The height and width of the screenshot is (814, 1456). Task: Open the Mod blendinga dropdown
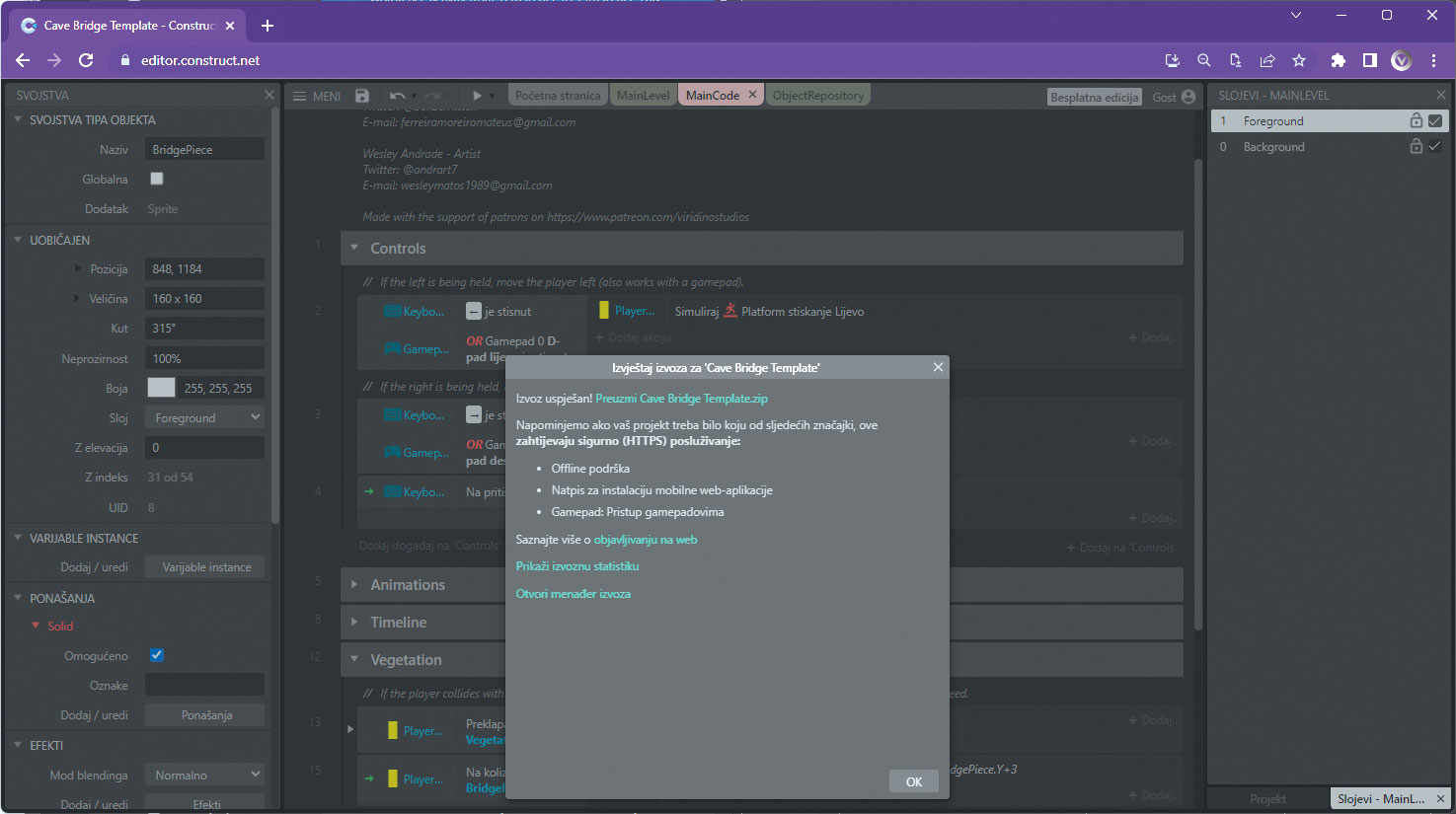(205, 775)
